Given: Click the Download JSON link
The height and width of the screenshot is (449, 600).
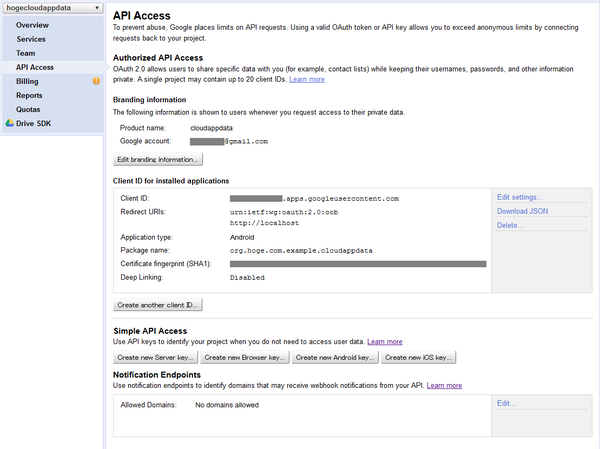Looking at the screenshot, I should click(522, 211).
